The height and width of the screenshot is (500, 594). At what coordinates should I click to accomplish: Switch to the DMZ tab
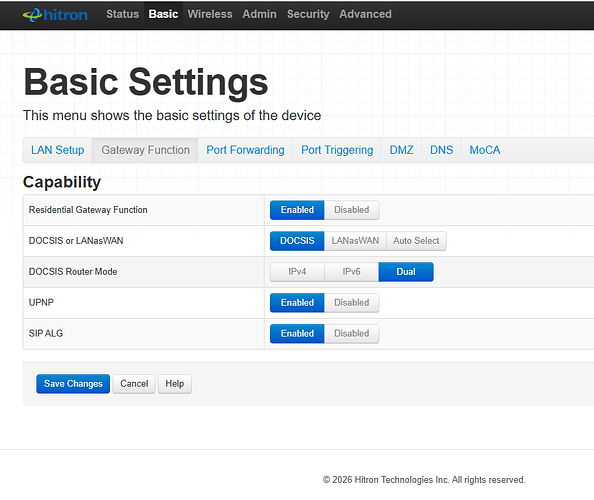point(402,150)
